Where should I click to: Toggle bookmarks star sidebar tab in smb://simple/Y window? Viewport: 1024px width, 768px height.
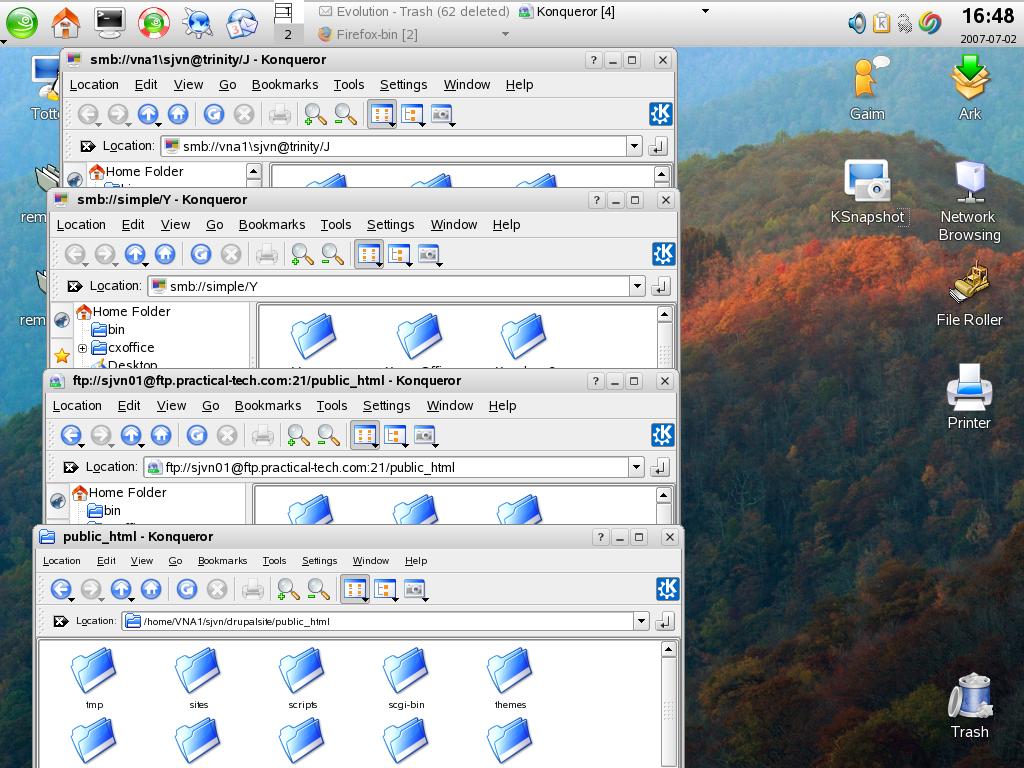tap(62, 355)
